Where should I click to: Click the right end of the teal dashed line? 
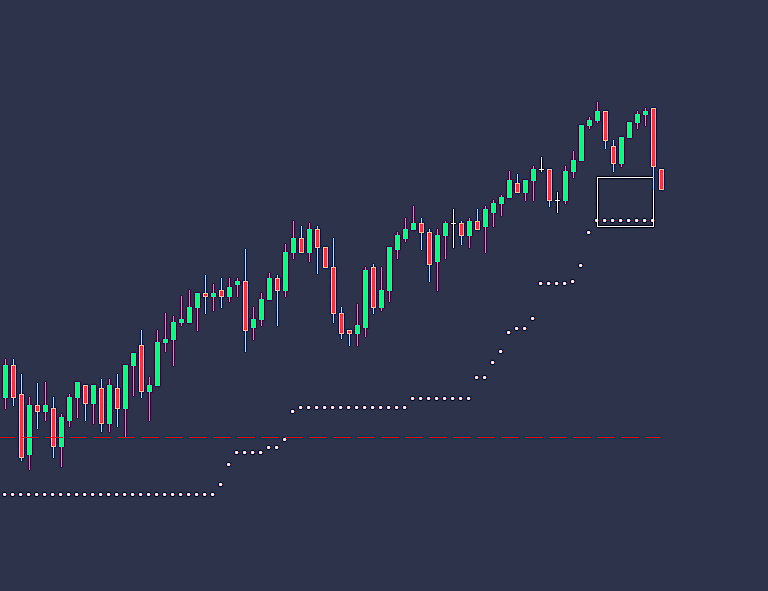659,437
